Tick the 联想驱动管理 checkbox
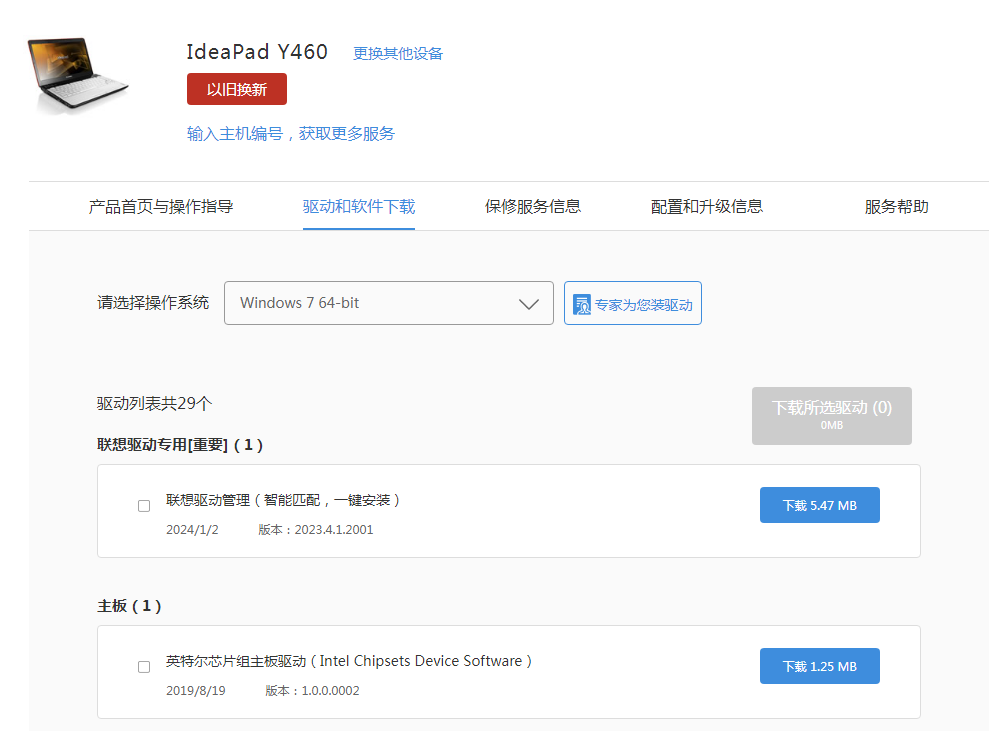 pos(144,506)
